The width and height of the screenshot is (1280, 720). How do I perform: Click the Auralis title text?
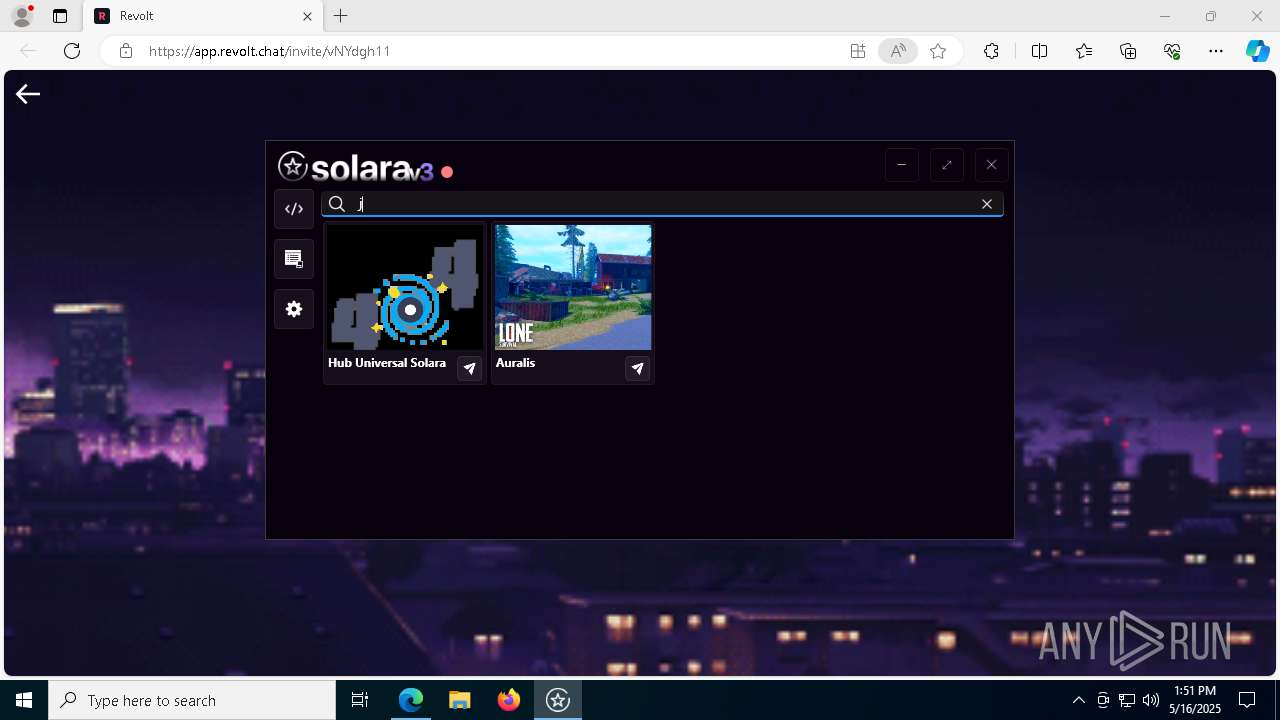(x=515, y=363)
